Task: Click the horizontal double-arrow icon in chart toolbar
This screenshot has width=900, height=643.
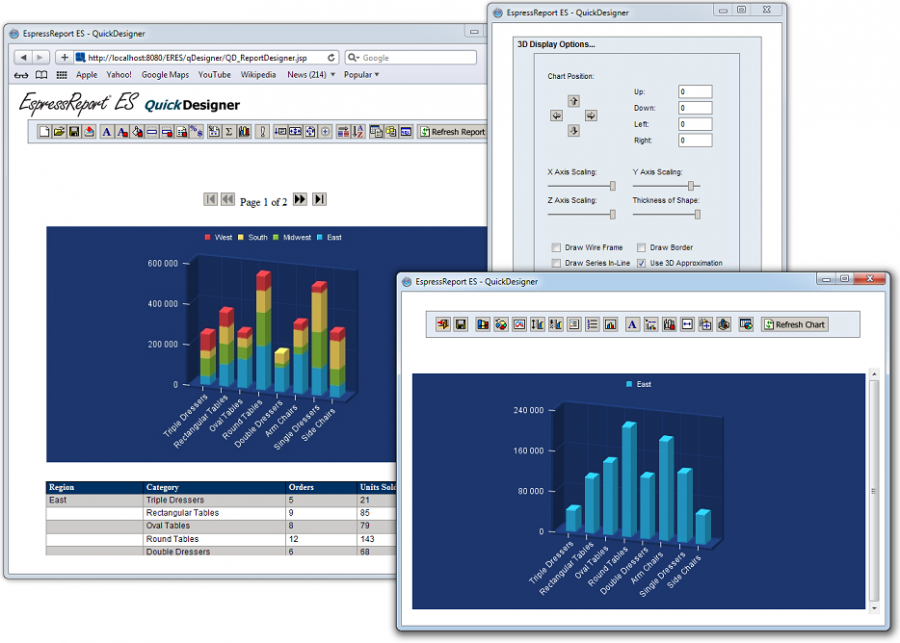Action: [687, 325]
